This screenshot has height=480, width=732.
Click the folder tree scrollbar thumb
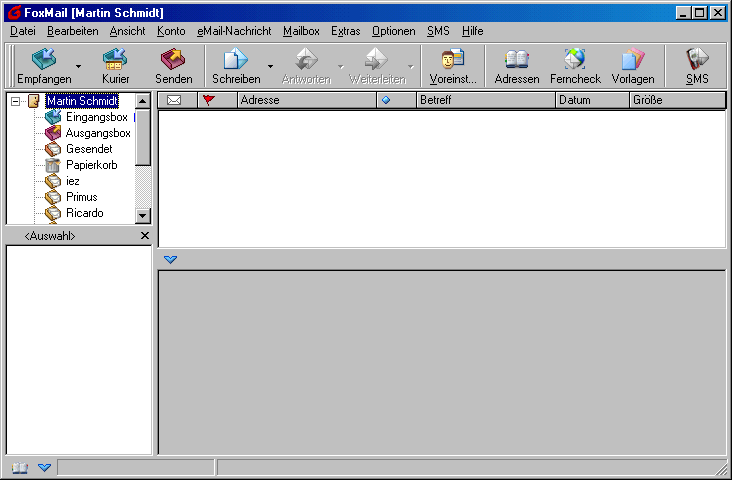pos(142,137)
